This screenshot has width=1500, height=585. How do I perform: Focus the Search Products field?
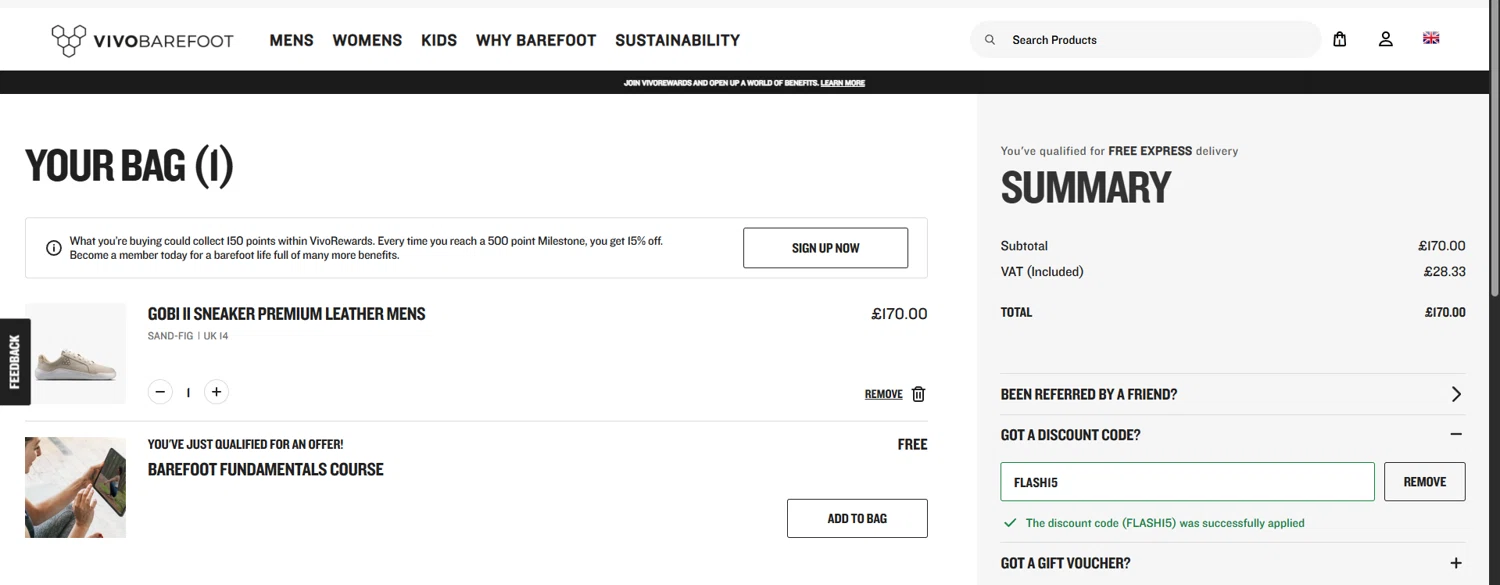point(1145,40)
